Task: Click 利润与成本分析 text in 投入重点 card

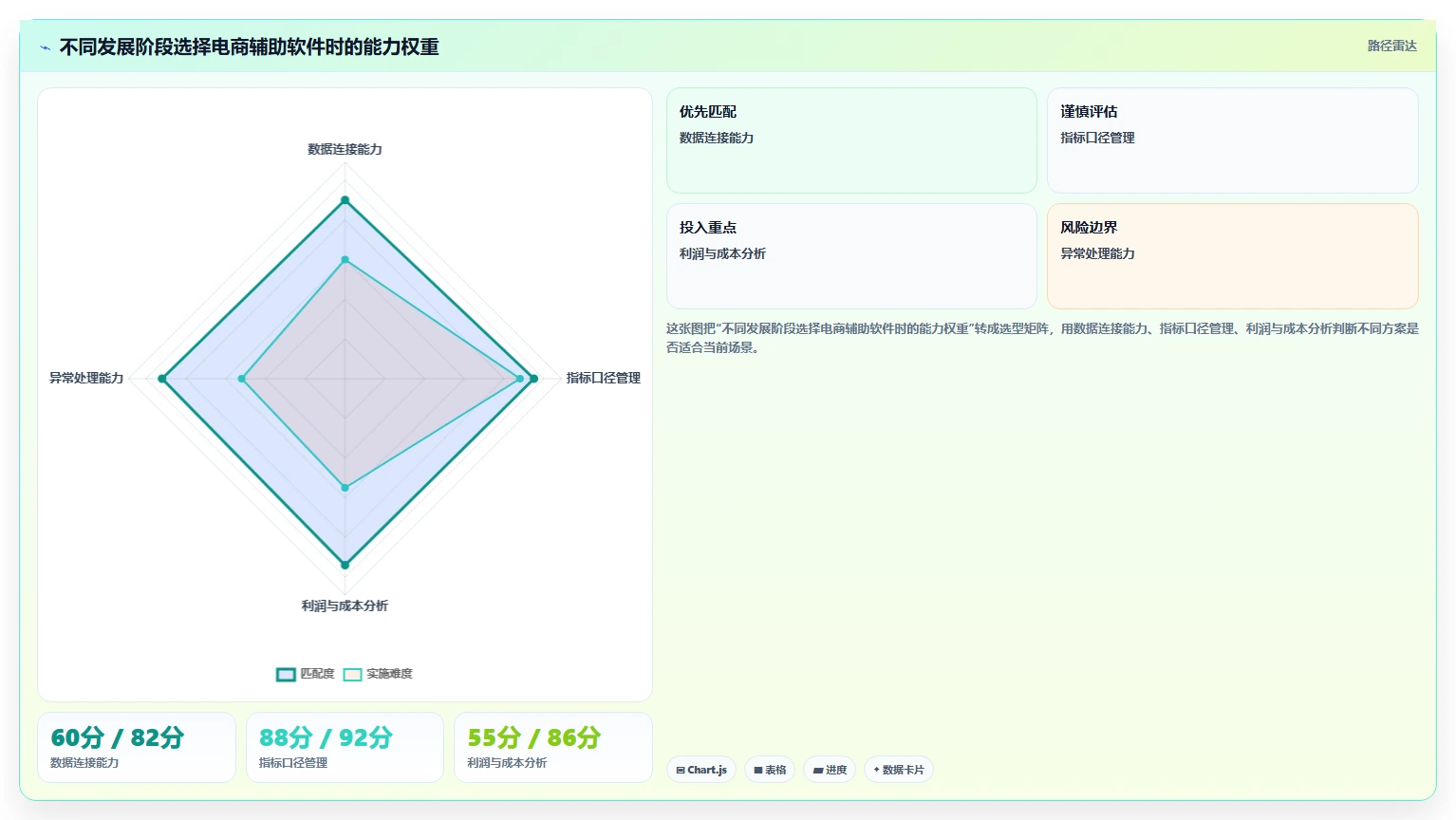Action: coord(722,253)
